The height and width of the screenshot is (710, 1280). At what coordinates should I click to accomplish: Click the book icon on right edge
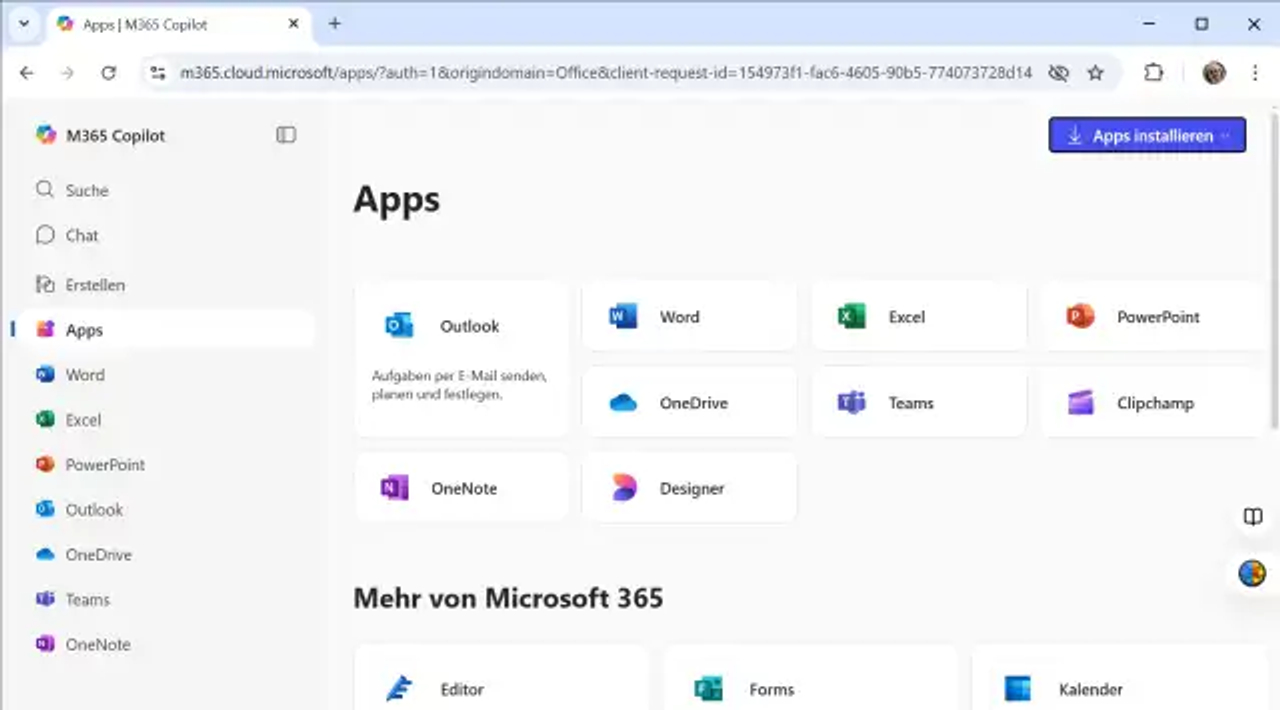click(x=1253, y=517)
